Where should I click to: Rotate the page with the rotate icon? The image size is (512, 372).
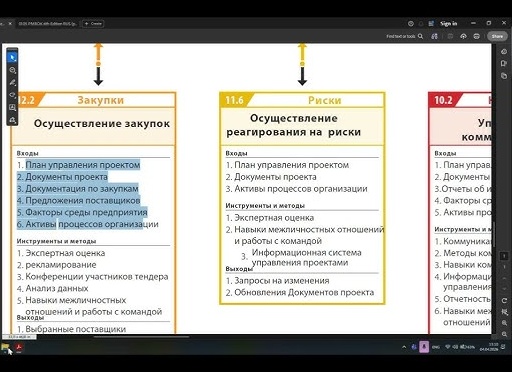click(504, 300)
